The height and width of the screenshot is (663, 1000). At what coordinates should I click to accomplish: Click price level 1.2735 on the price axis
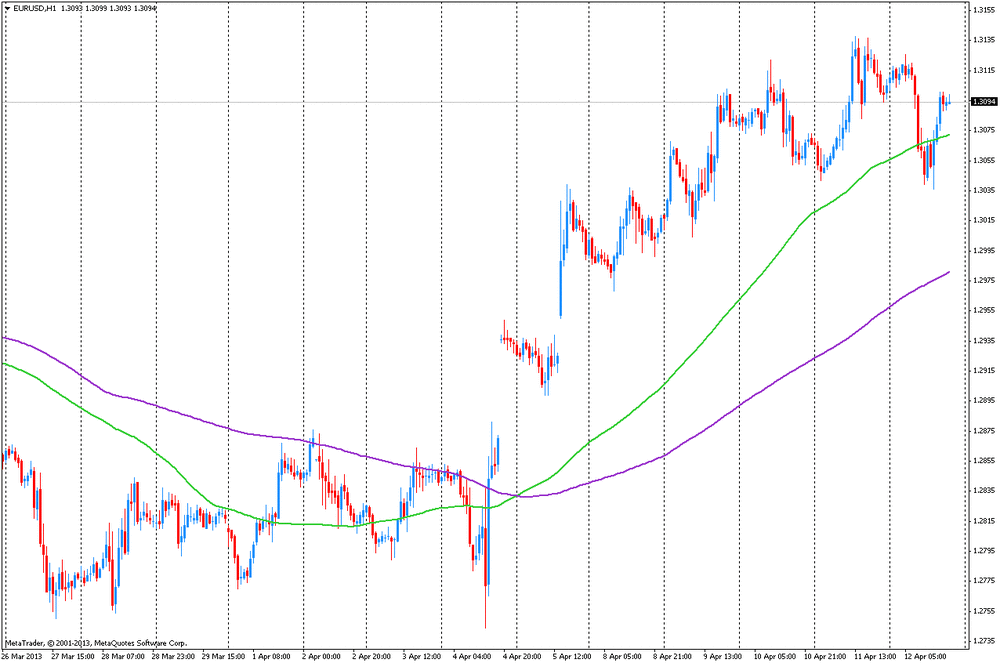(x=983, y=641)
